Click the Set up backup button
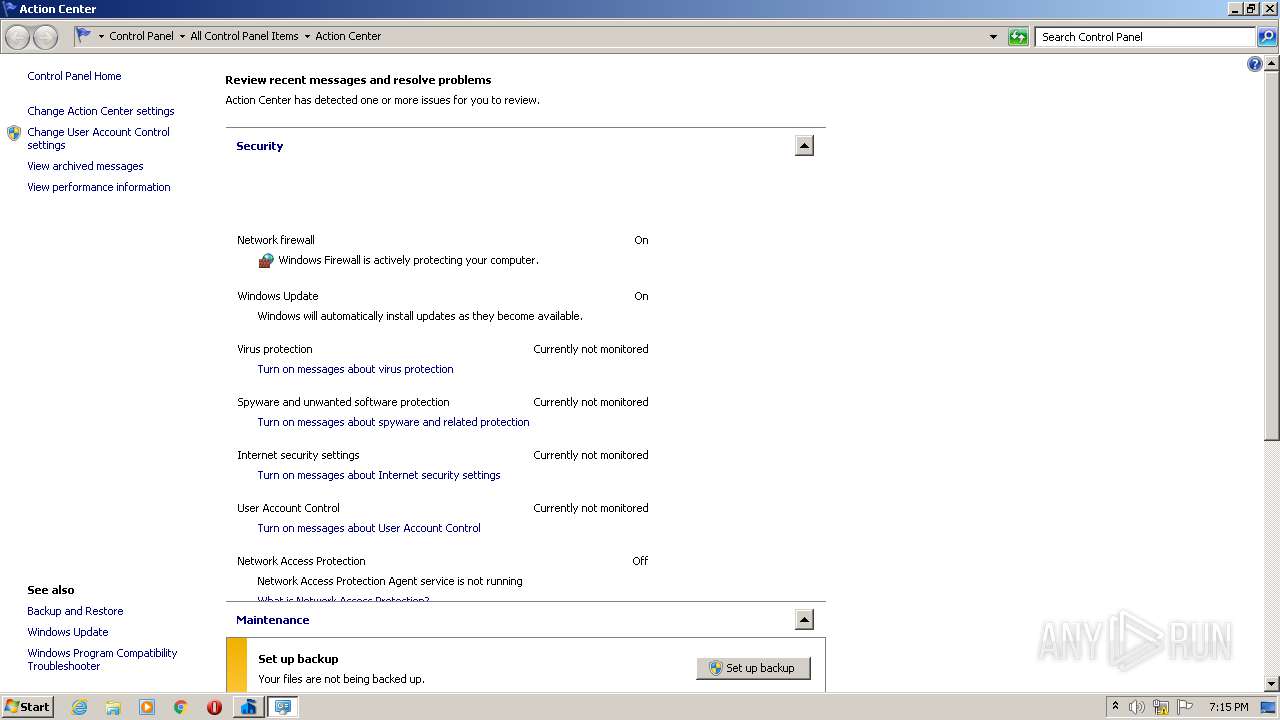 pos(753,668)
